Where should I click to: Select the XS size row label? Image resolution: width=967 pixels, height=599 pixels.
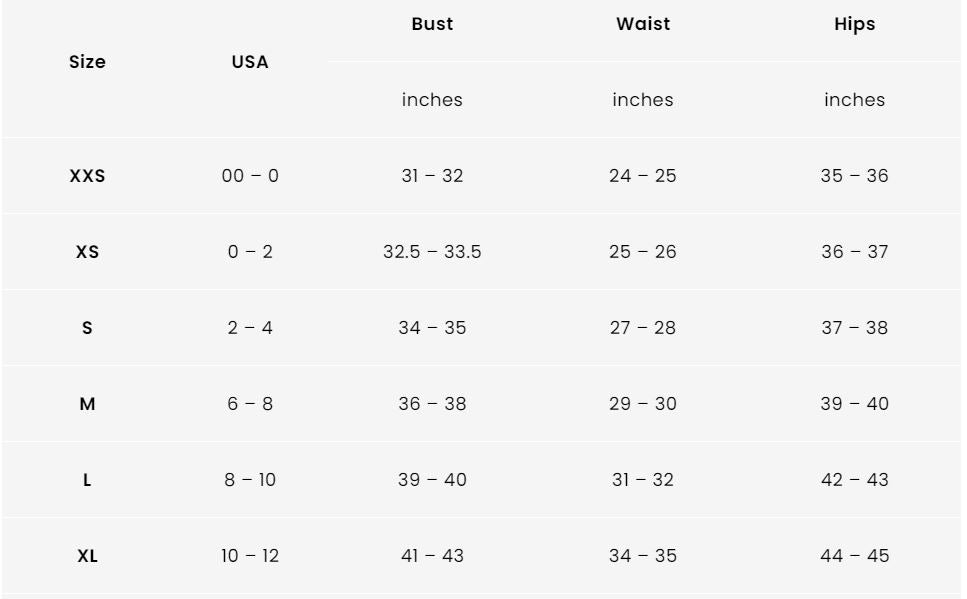(x=87, y=252)
